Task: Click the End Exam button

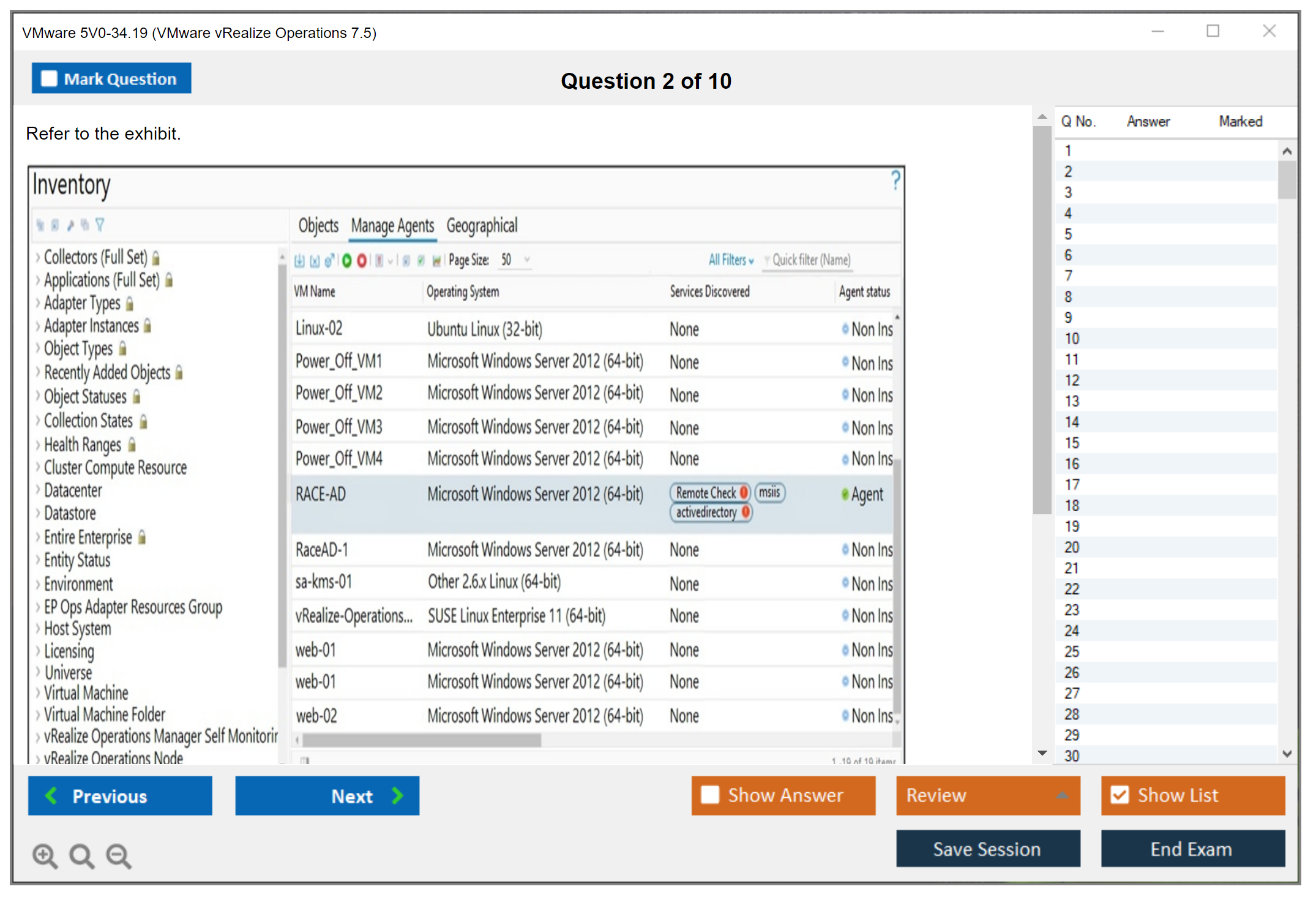Action: click(x=1192, y=849)
